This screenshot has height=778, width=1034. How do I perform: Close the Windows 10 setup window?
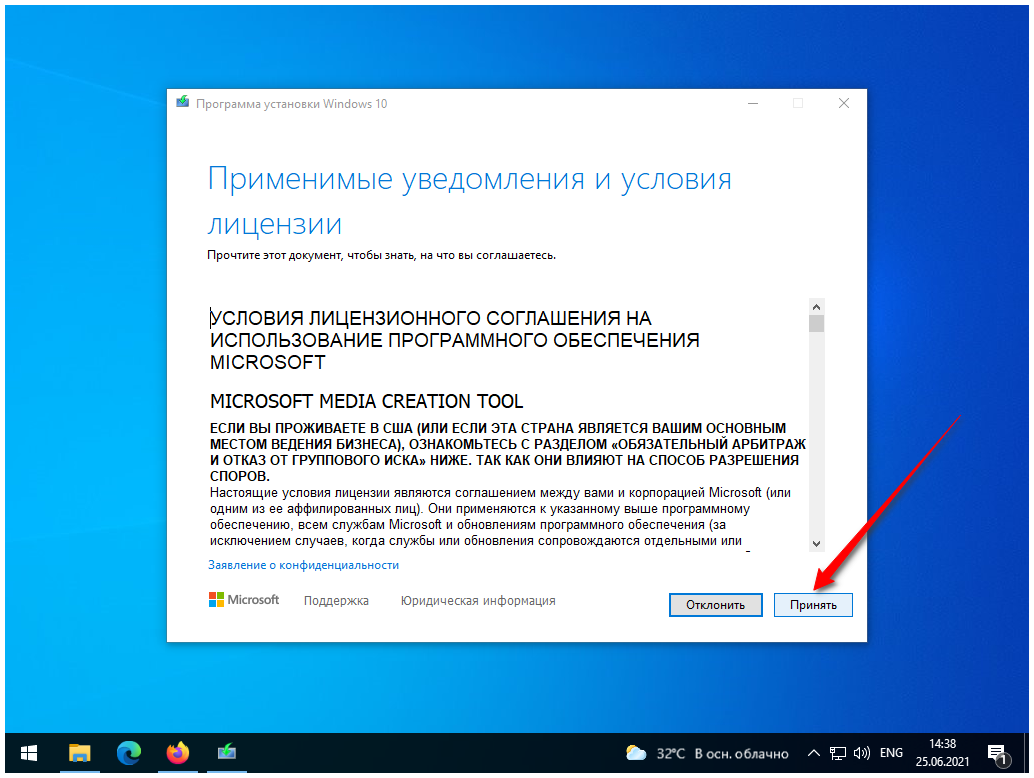click(x=843, y=103)
